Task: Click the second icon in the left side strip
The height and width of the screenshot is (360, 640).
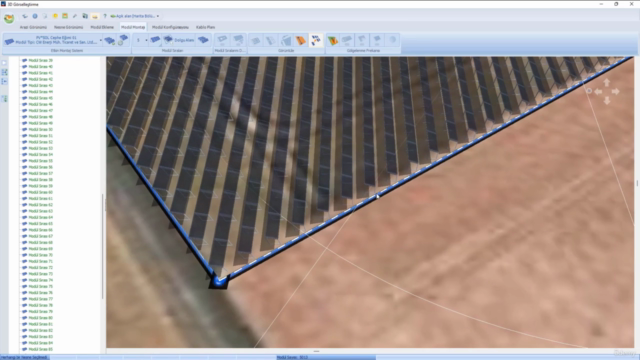Action: 4,72
